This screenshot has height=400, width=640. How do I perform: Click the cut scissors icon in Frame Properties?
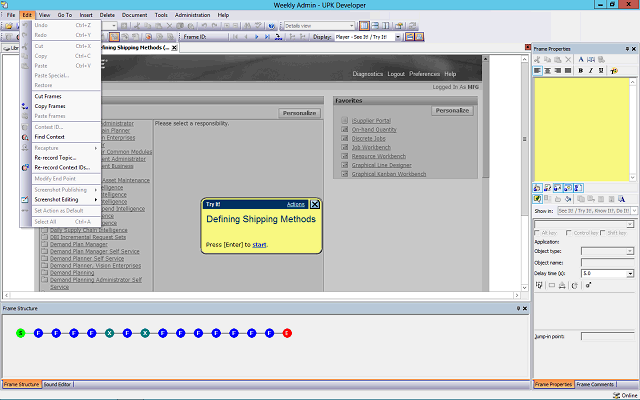(537, 60)
